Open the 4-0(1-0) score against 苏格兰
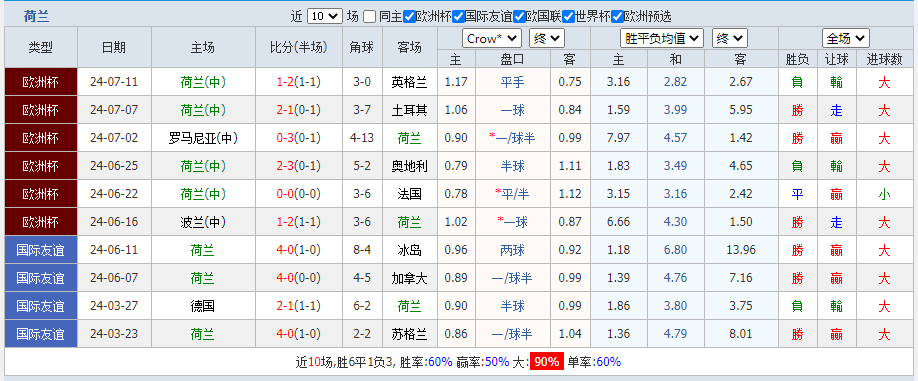Image resolution: width=918 pixels, height=381 pixels. point(299,334)
